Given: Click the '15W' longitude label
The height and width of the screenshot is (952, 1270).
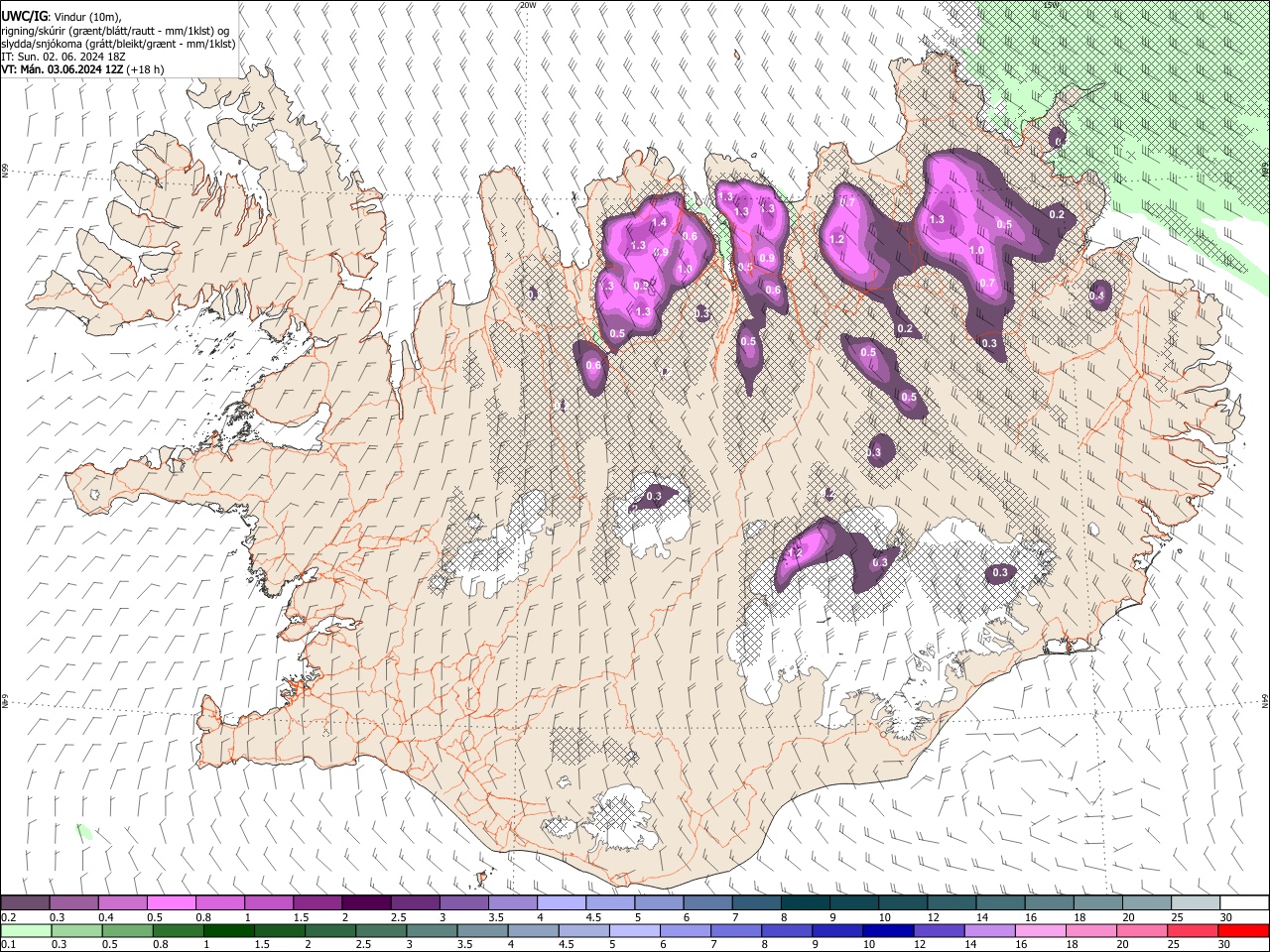Looking at the screenshot, I should (1052, 5).
